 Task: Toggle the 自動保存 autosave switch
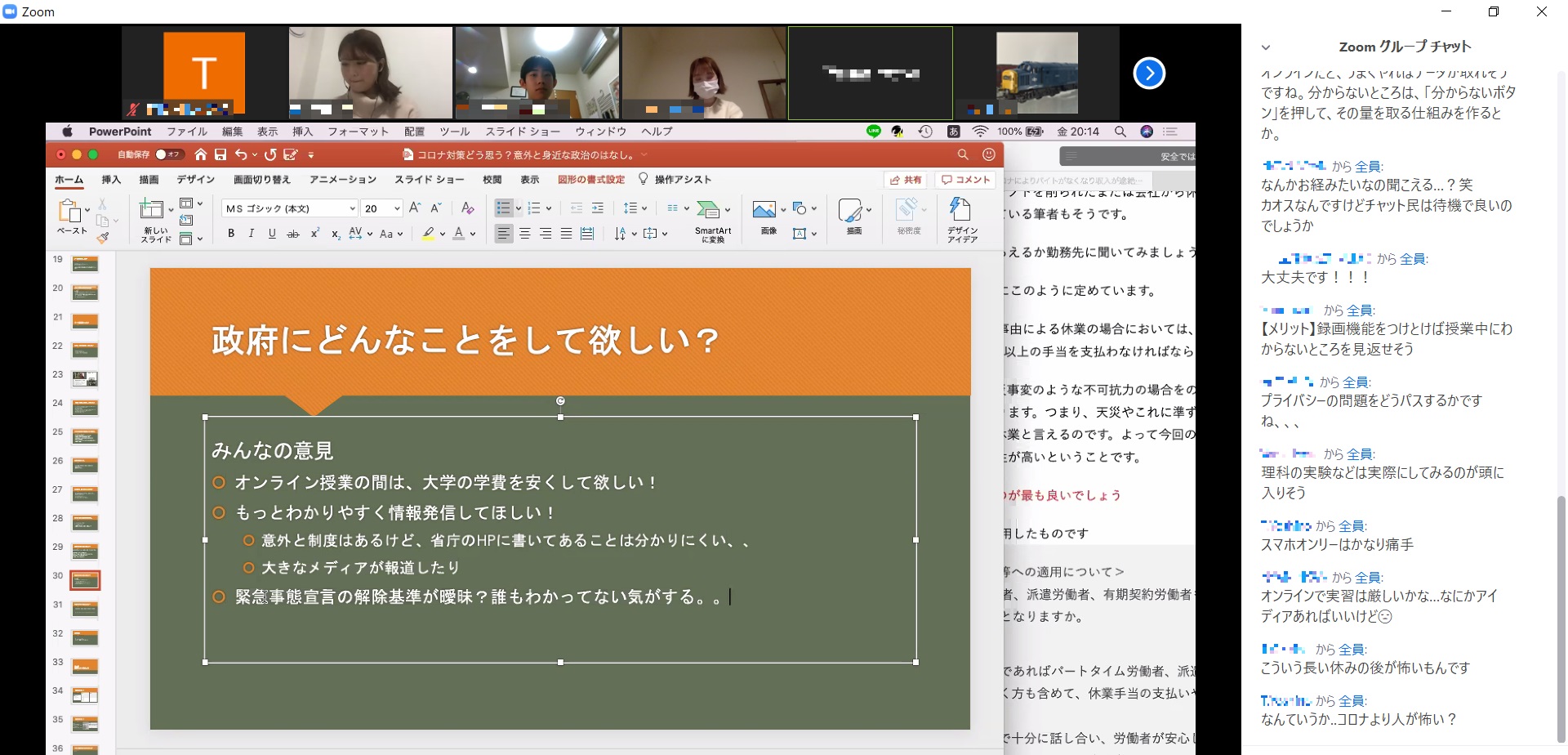click(x=169, y=154)
